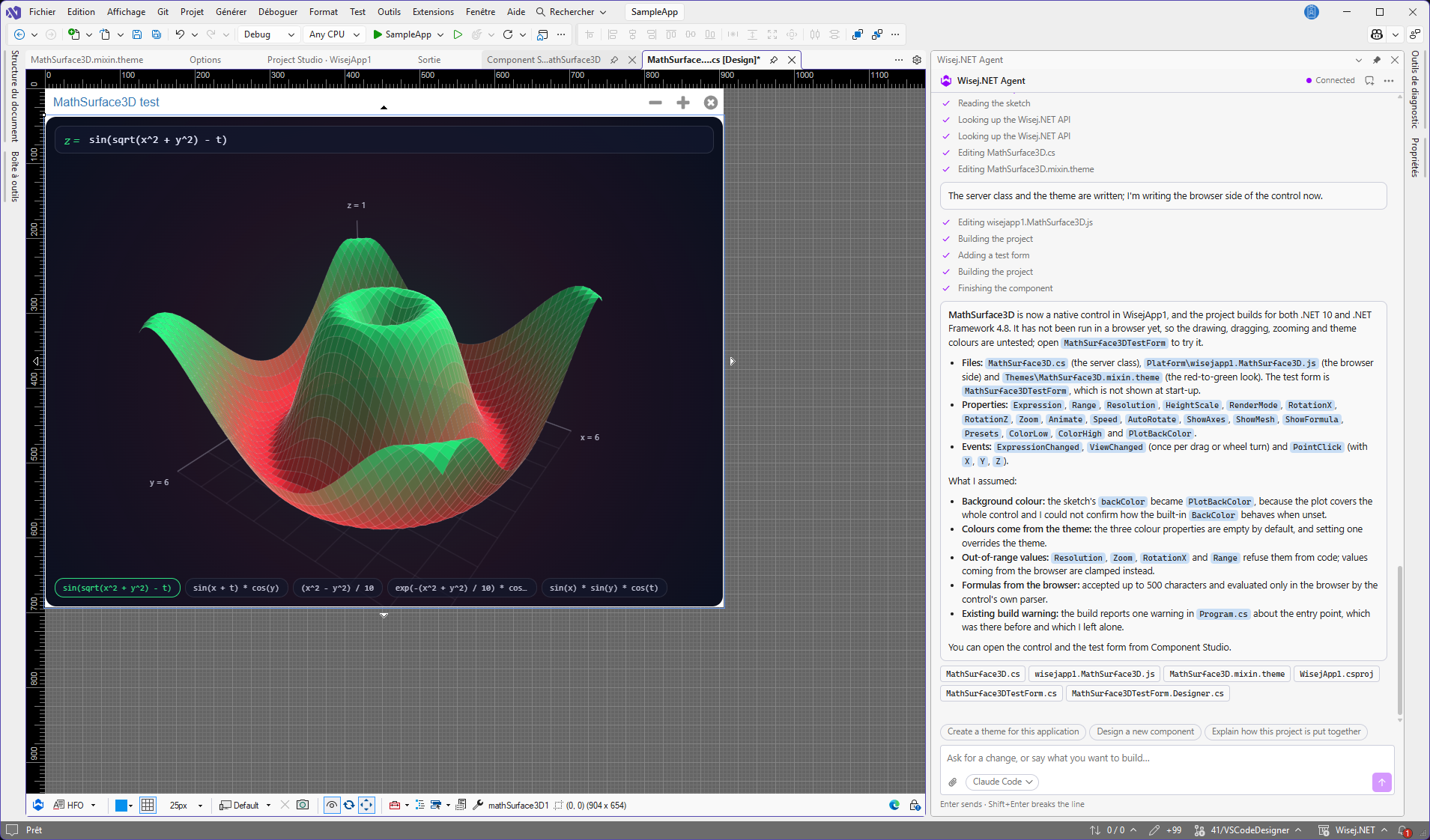Open the Default theme dropdown in designer bar
The image size is (1430, 840).
coord(245,805)
